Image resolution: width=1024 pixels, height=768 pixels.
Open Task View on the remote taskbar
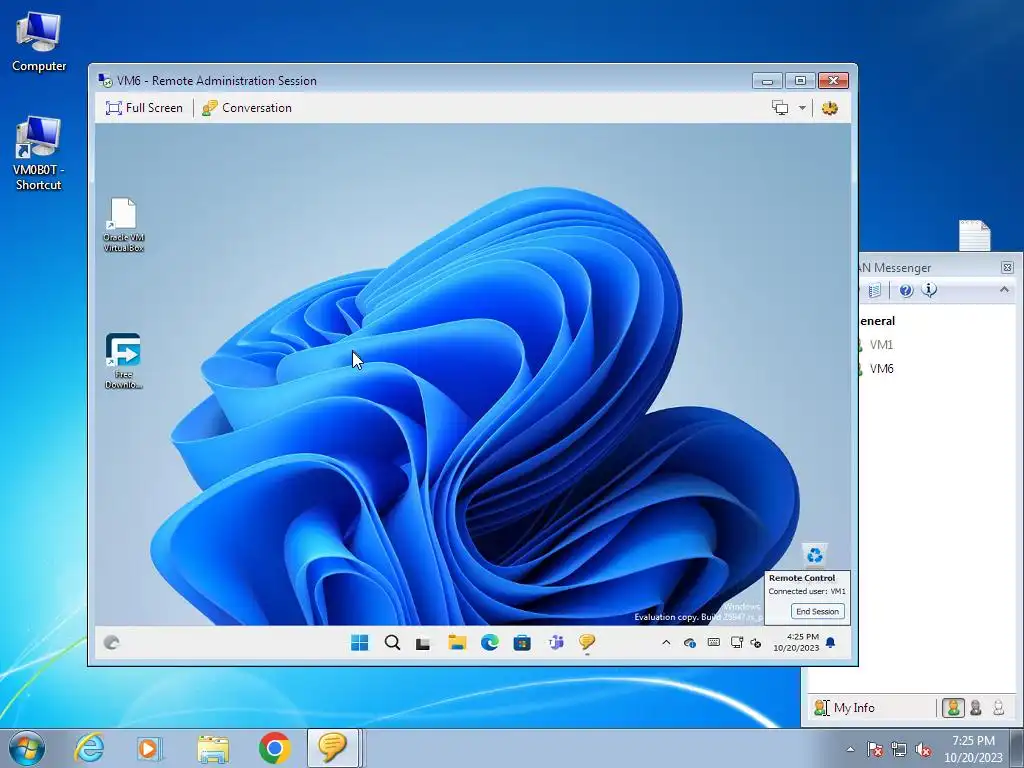(x=423, y=643)
